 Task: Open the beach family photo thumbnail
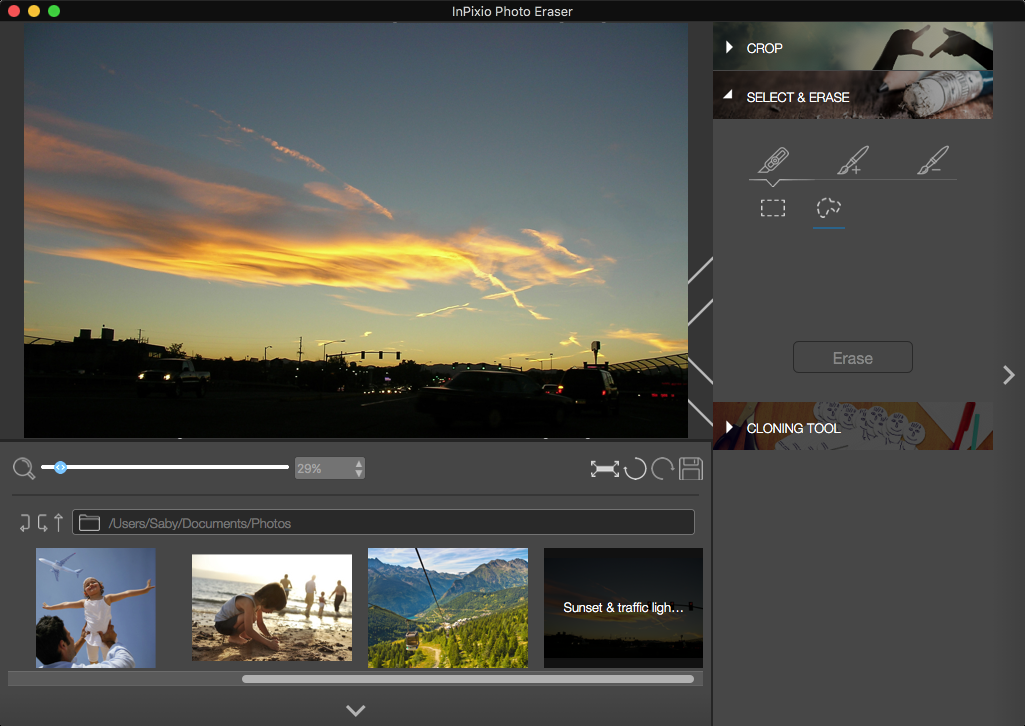point(272,608)
